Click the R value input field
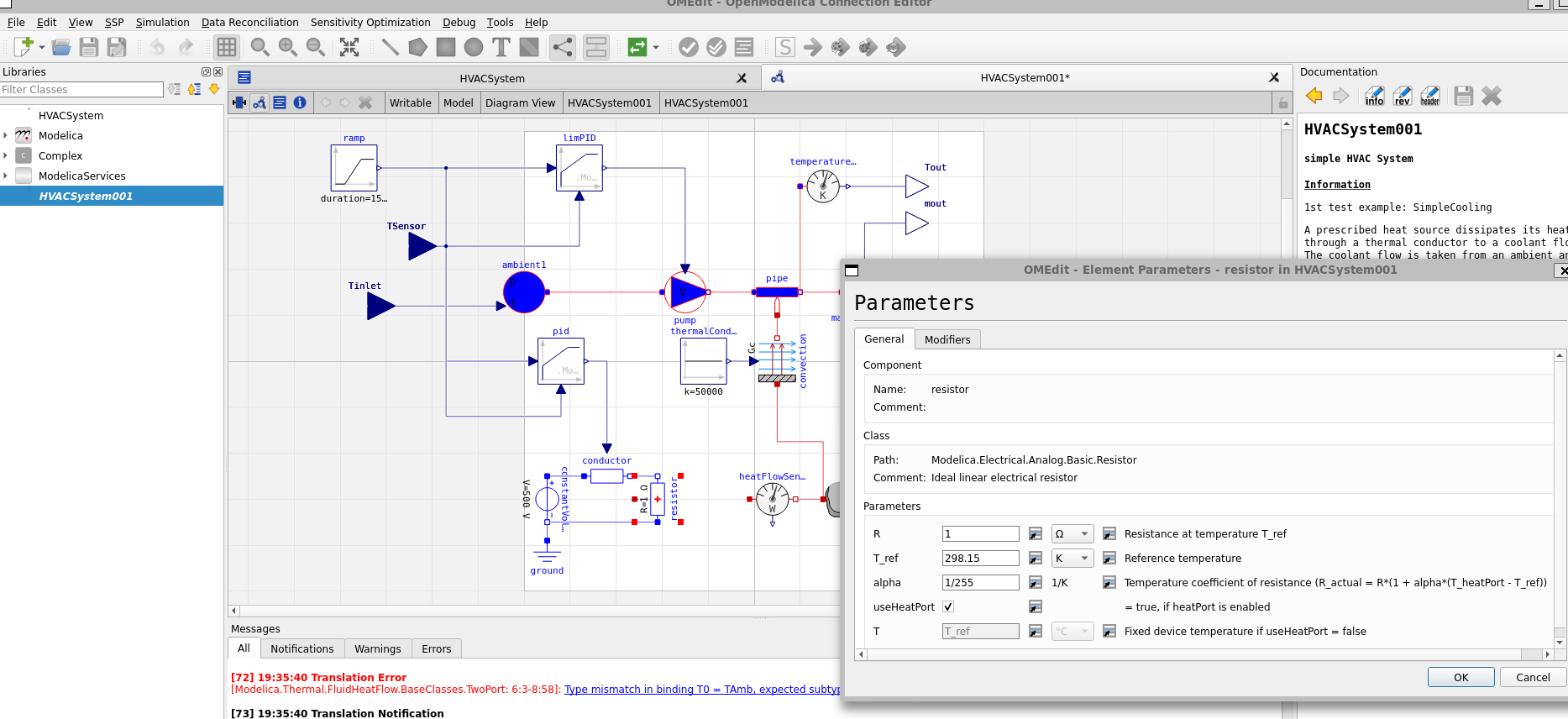 click(981, 534)
